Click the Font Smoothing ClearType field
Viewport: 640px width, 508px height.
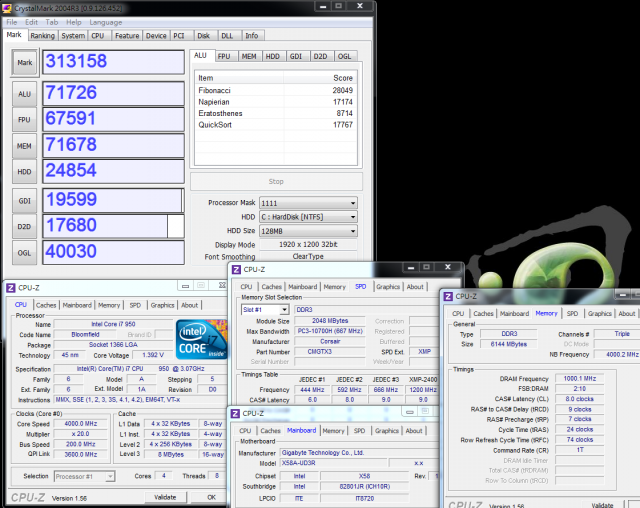coord(308,256)
